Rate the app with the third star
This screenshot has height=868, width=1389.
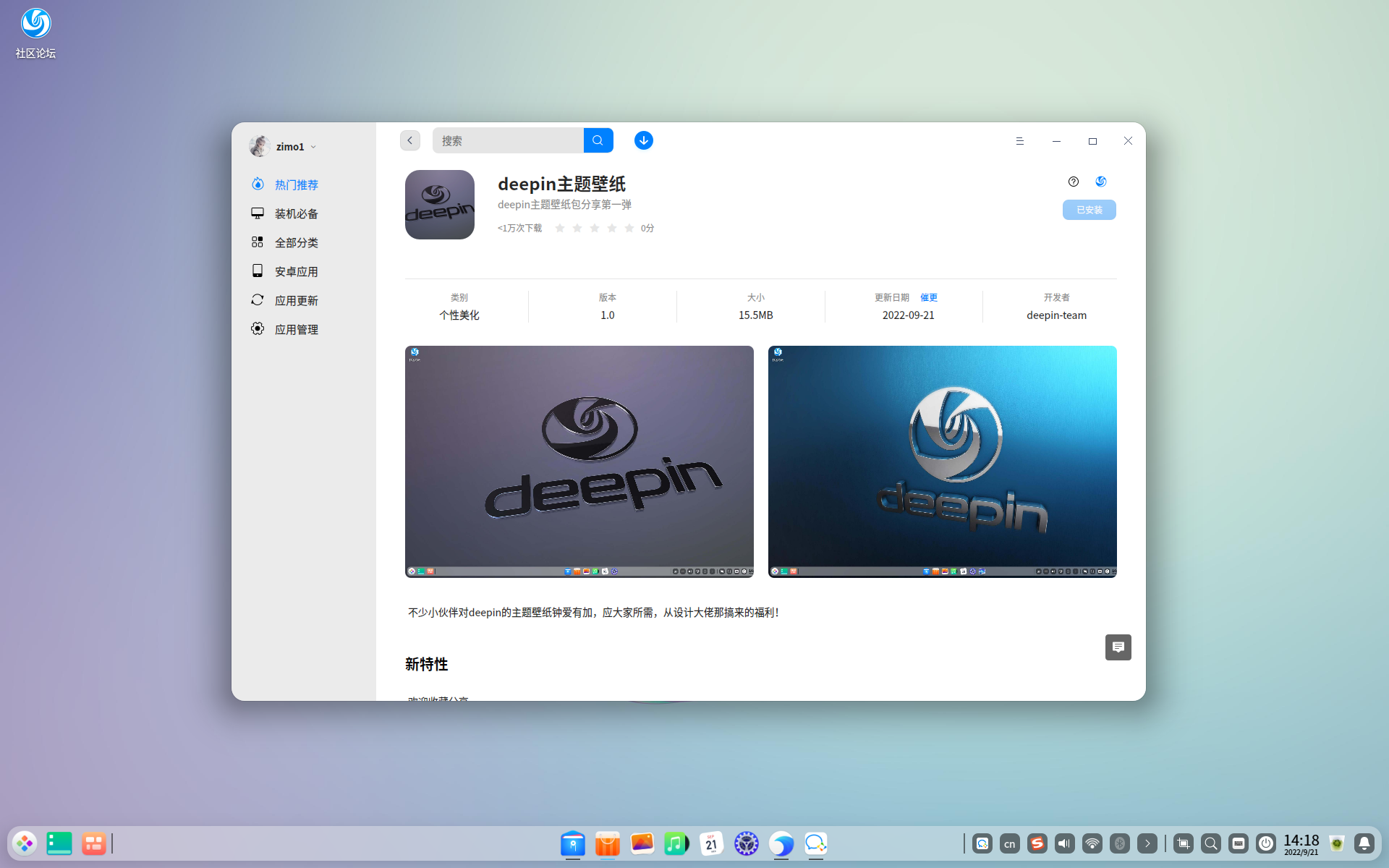point(595,228)
